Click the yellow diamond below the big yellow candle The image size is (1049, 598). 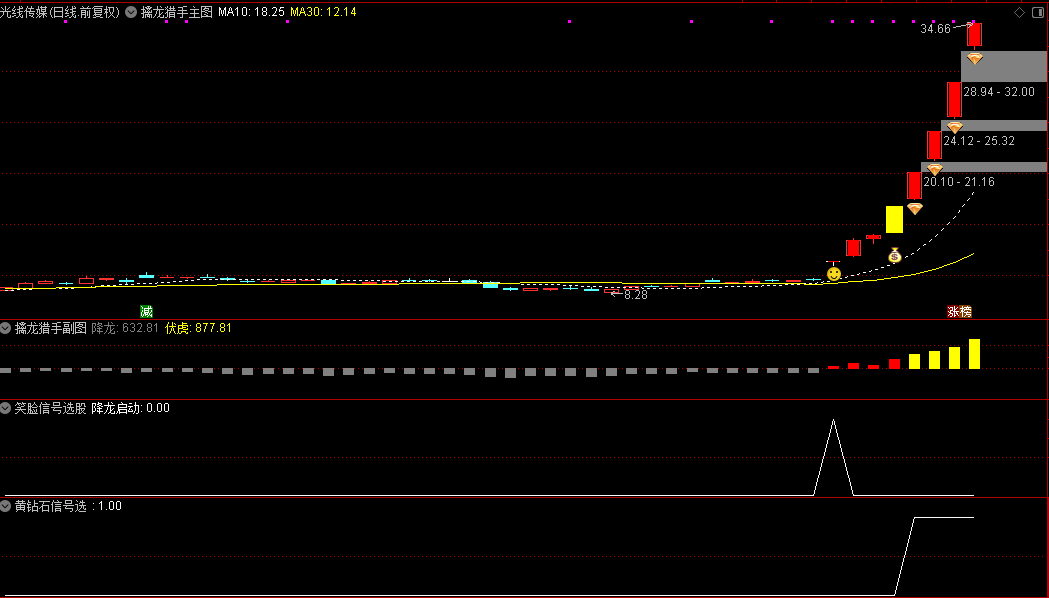point(915,209)
